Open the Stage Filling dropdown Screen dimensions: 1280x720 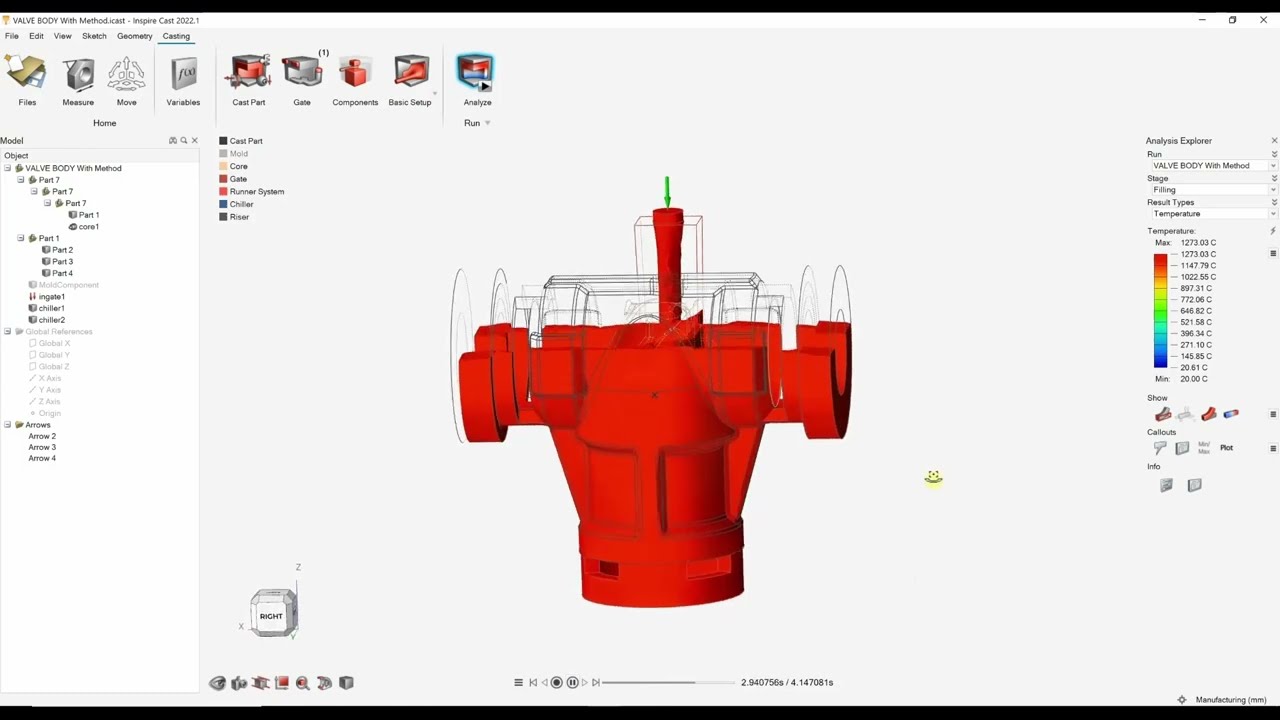(x=1213, y=190)
